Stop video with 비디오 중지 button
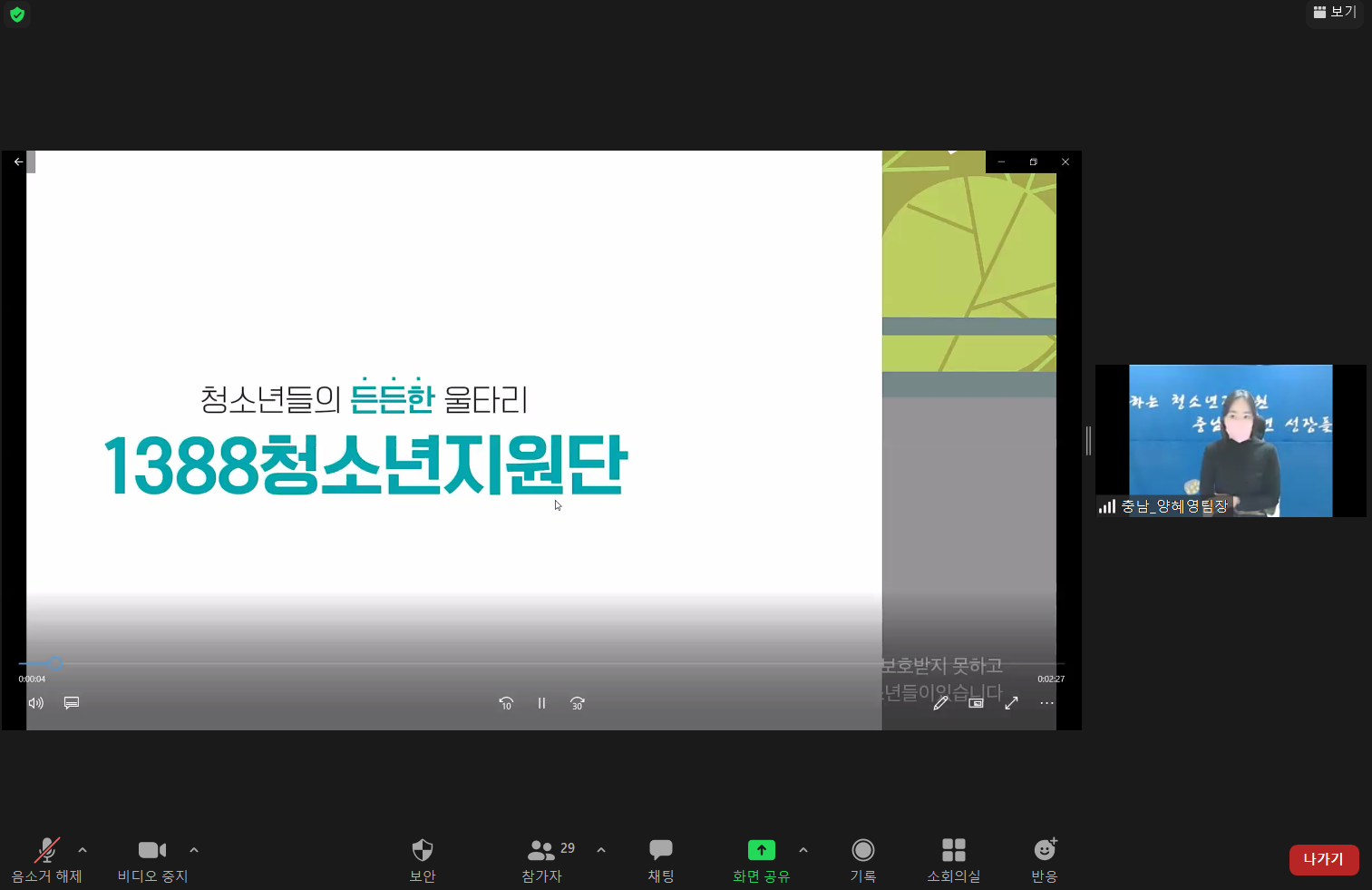1372x890 pixels. pos(151,859)
